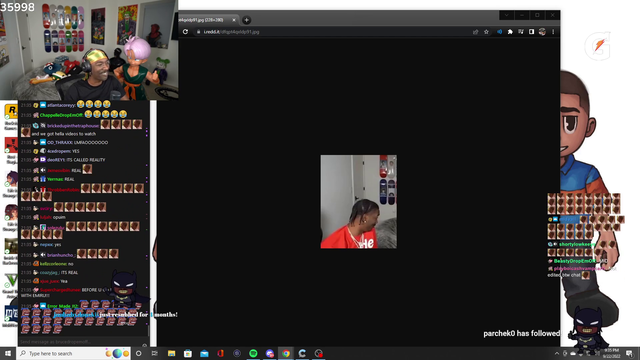
Task: Click chat message 'and we got hella videos to watch'
Action: [x=64, y=134]
